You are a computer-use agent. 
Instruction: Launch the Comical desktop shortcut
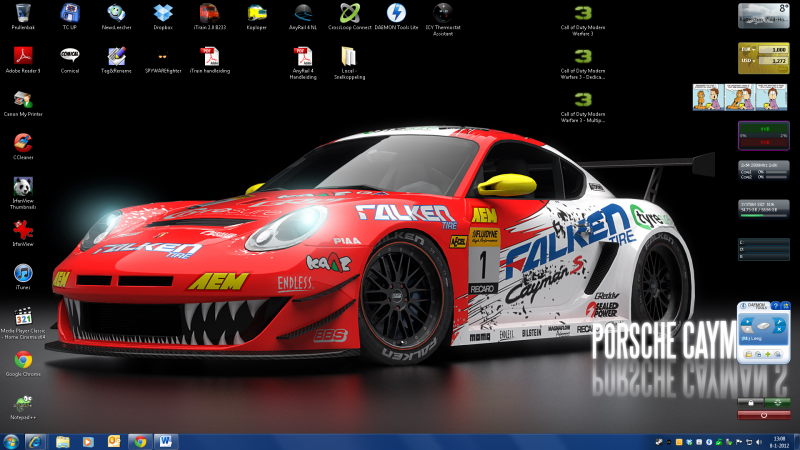pyautogui.click(x=70, y=60)
